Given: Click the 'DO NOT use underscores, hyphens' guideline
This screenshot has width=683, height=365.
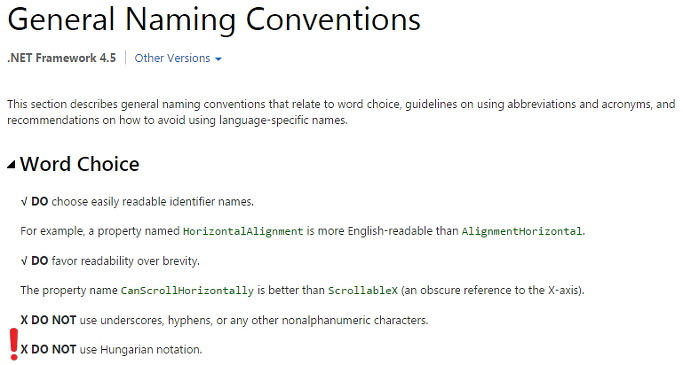Looking at the screenshot, I should (x=224, y=320).
